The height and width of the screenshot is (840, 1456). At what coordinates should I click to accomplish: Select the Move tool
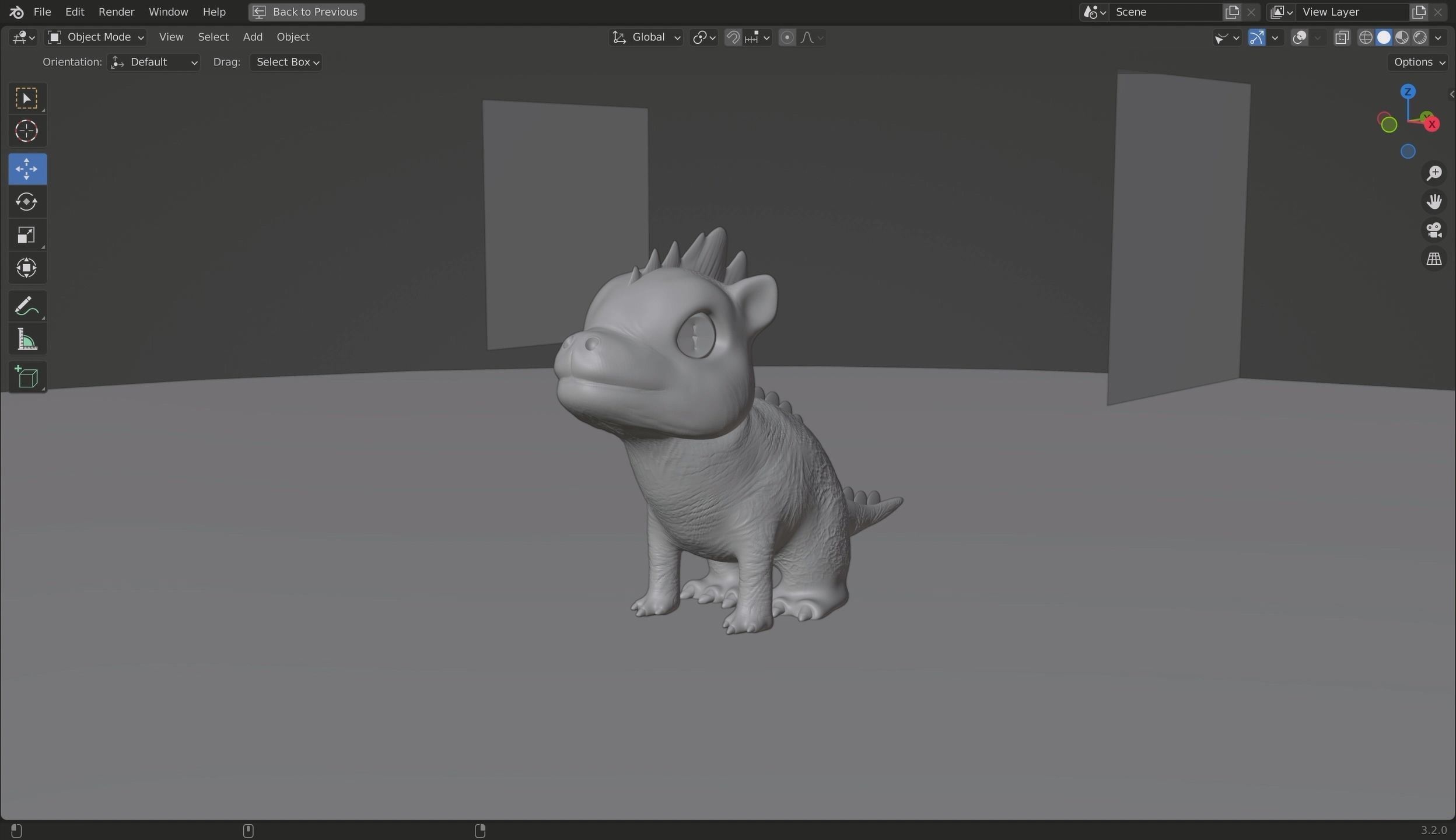(27, 169)
